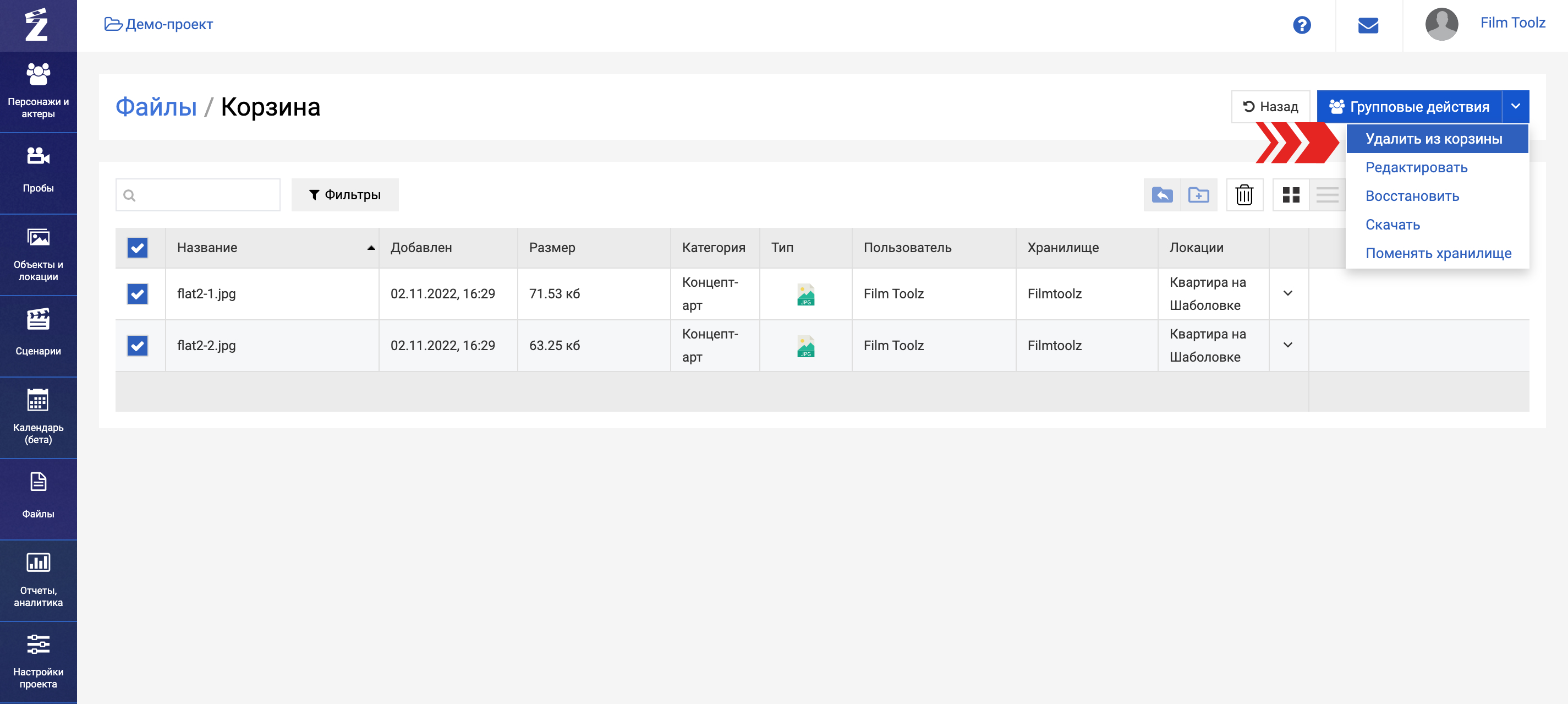
Task: Click the trash bin icon in toolbar
Action: point(1244,195)
